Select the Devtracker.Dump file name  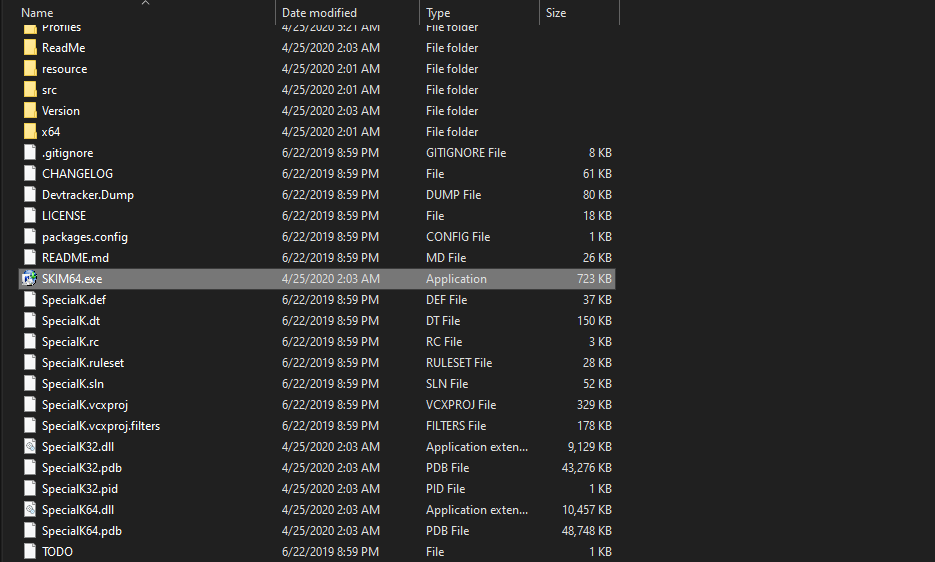(x=88, y=195)
